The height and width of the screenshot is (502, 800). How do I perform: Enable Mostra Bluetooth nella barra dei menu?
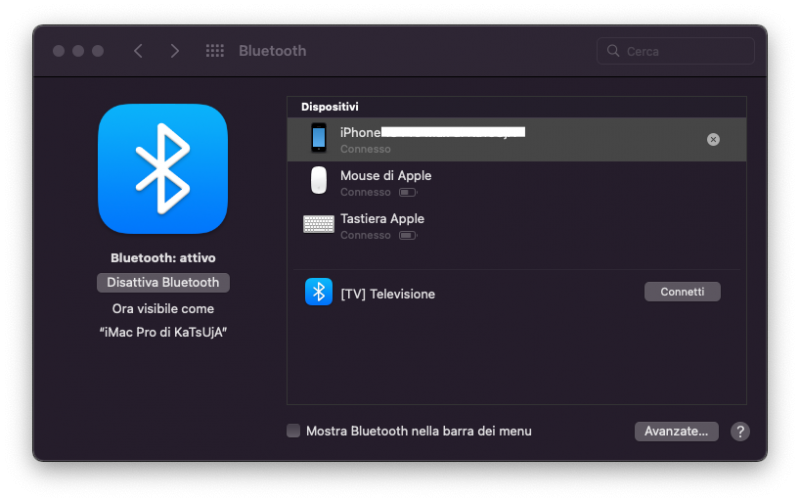click(x=293, y=431)
